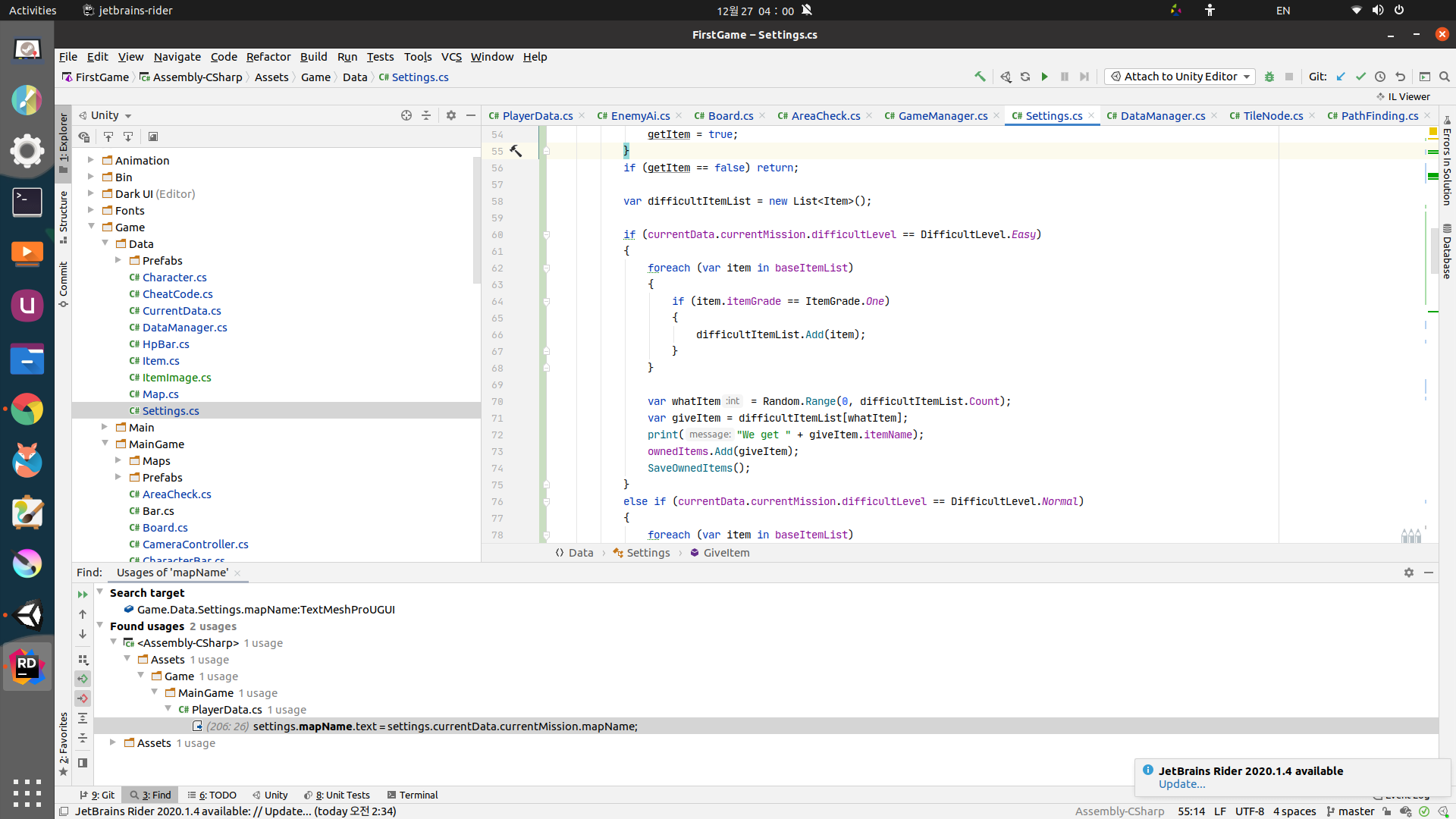Click collapse all icon in Explorer header
1456x819 pixels.
pyautogui.click(x=426, y=115)
